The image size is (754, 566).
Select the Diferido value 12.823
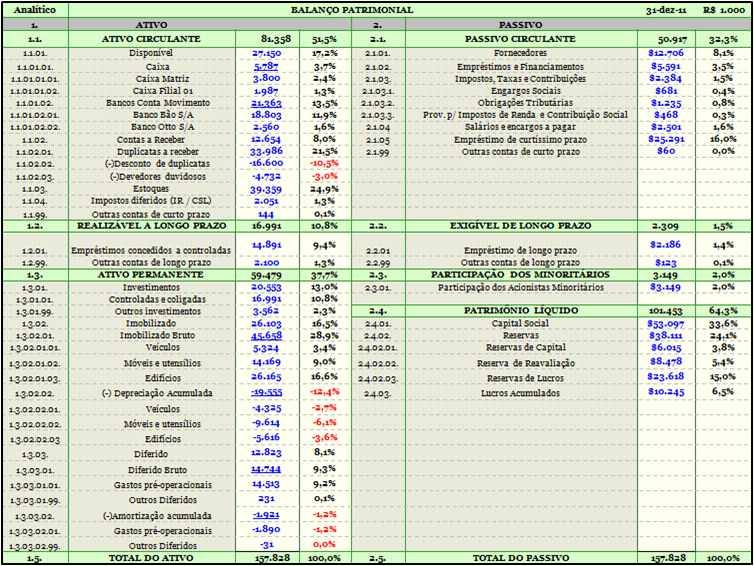[x=266, y=453]
